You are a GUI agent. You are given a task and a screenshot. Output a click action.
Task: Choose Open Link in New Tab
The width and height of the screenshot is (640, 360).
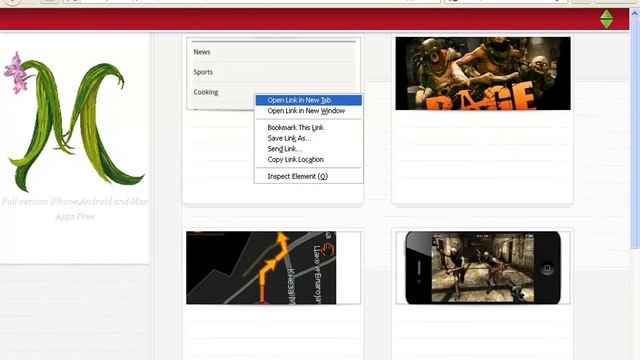click(x=309, y=100)
